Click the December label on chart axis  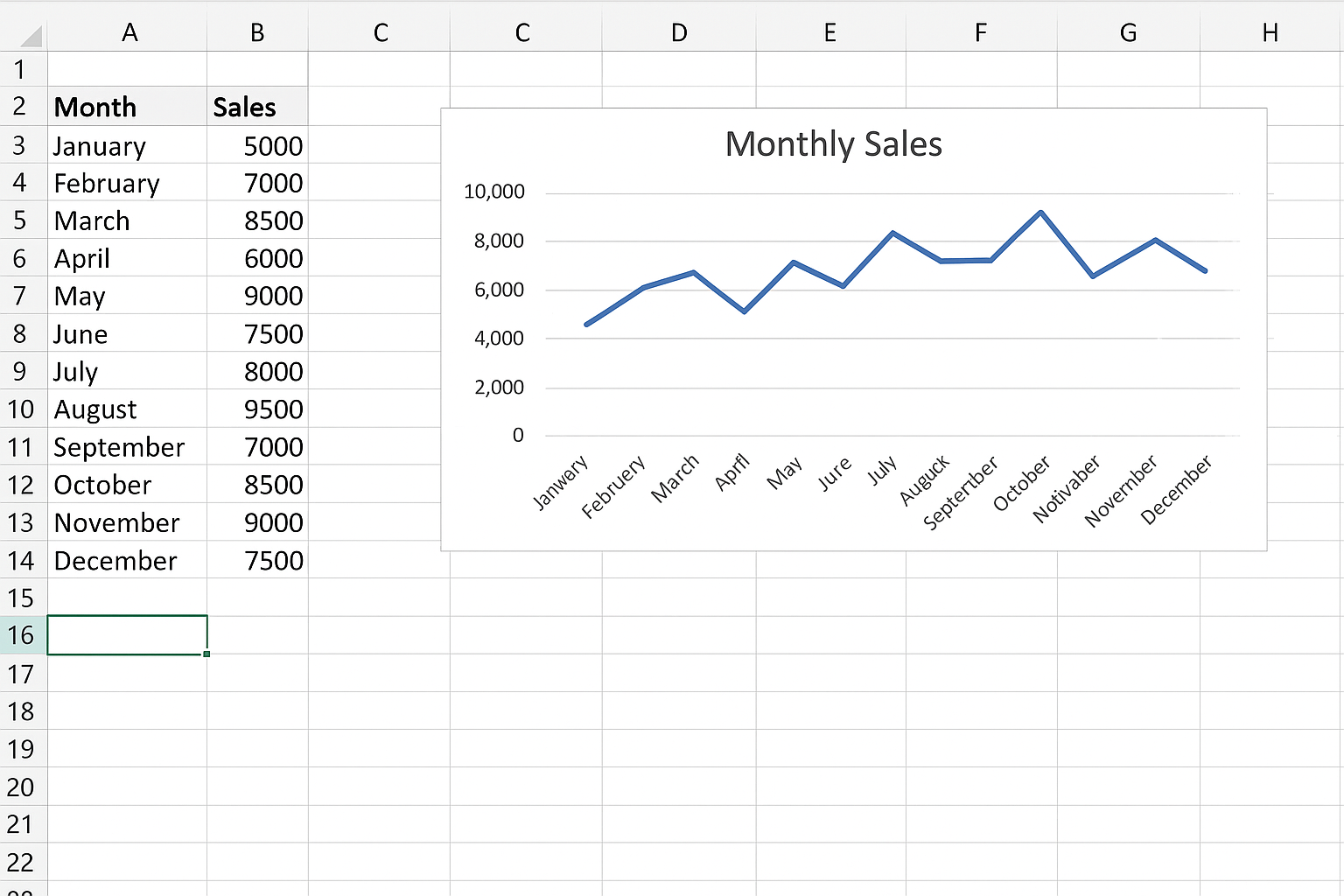tap(1176, 490)
